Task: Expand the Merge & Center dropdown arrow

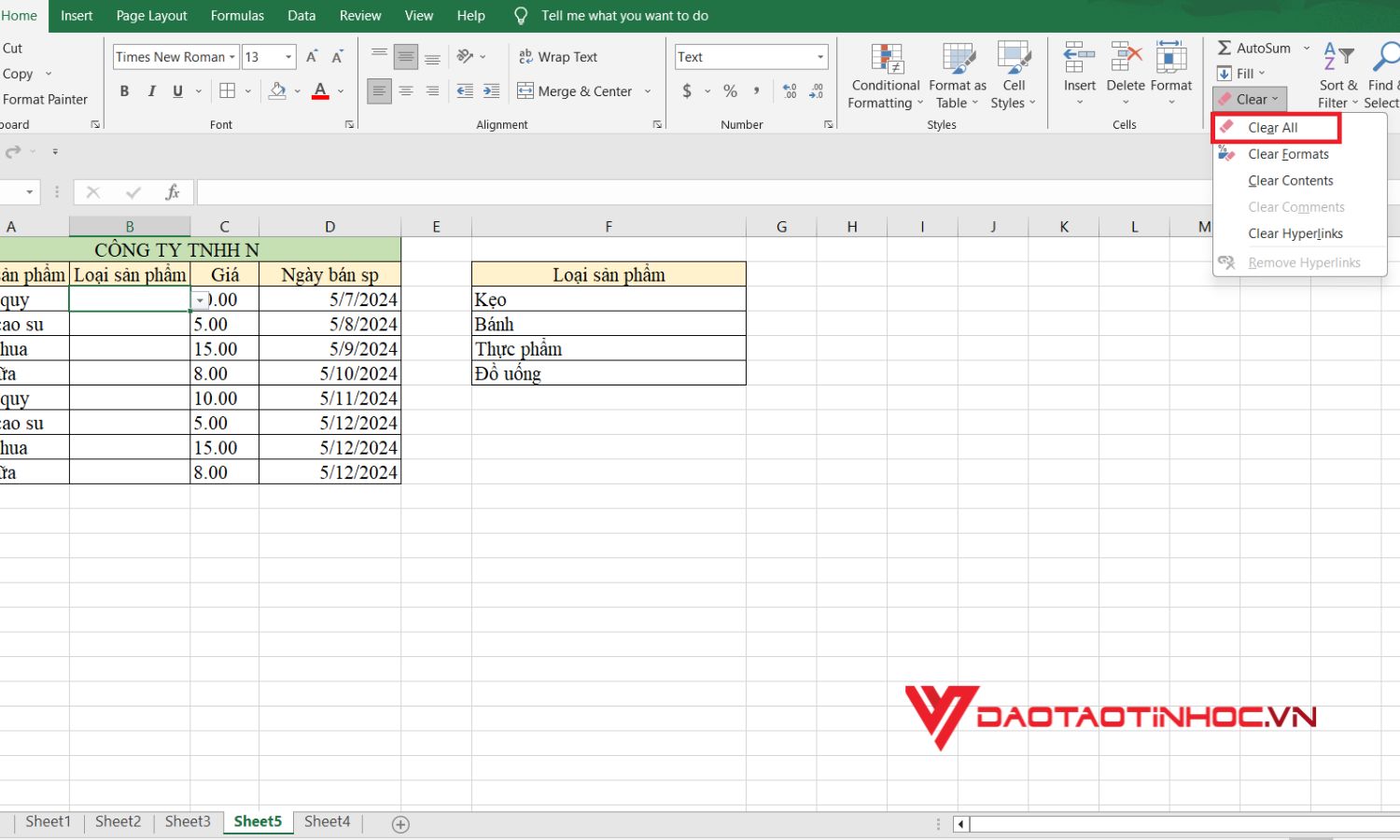Action: point(648,91)
